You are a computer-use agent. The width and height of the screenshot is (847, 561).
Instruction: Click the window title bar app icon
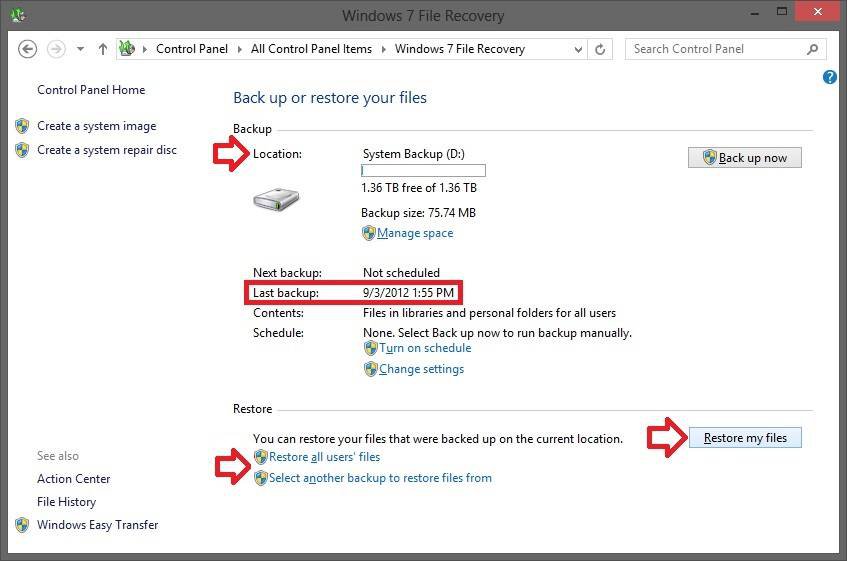[17, 15]
